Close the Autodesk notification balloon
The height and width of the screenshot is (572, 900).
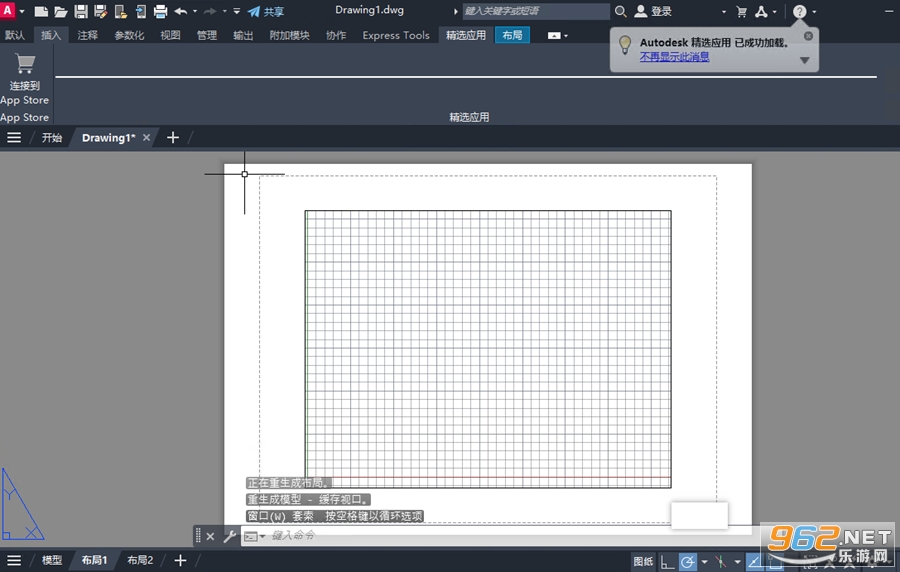coord(808,36)
